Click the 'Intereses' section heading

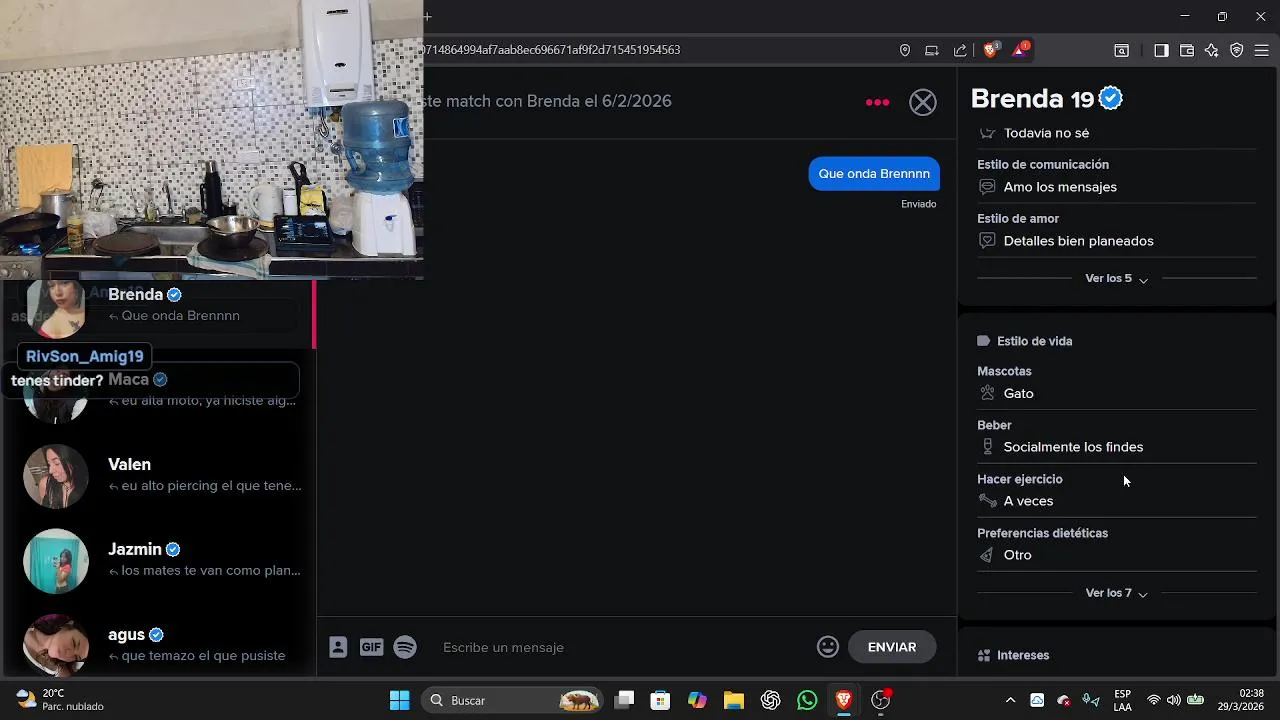pos(1023,655)
